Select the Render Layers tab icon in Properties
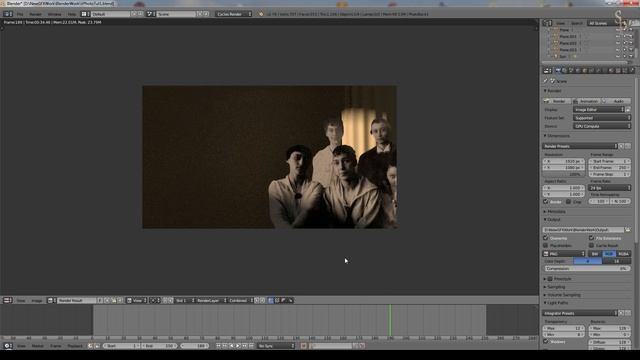The width and height of the screenshot is (640, 360). pyautogui.click(x=564, y=71)
